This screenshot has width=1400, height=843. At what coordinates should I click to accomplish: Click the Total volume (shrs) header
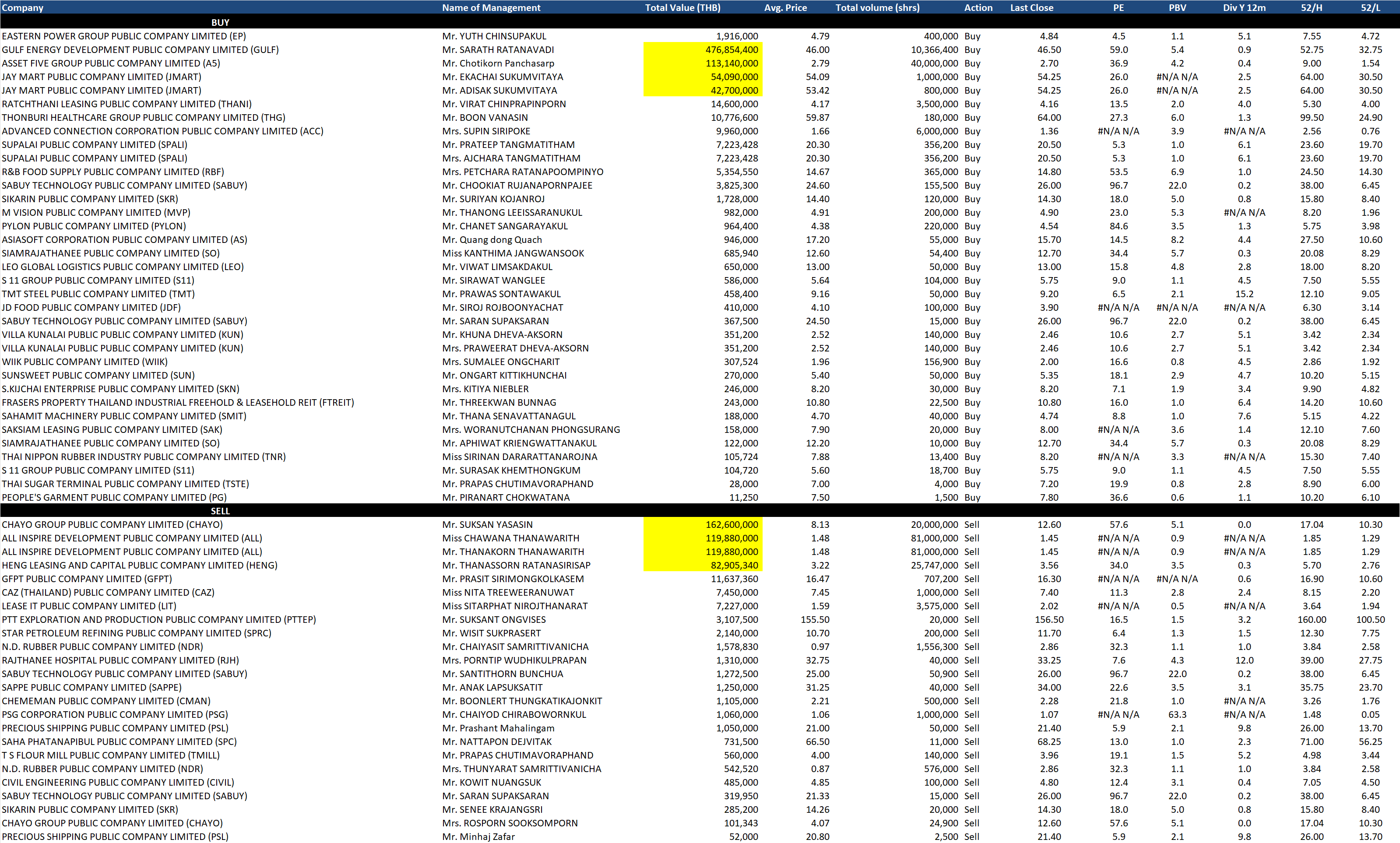pos(877,7)
